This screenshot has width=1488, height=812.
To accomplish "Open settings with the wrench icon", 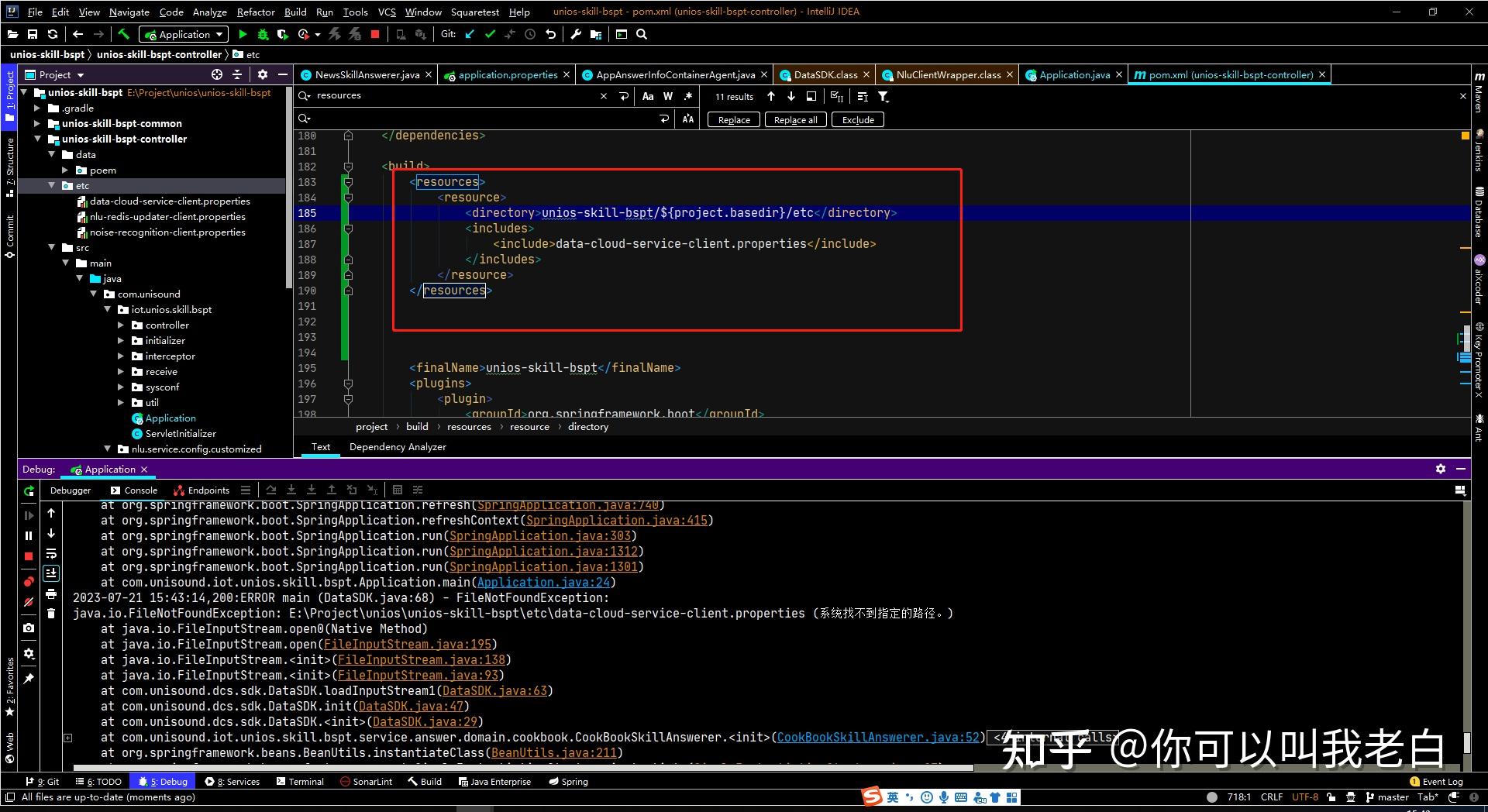I will [576, 34].
